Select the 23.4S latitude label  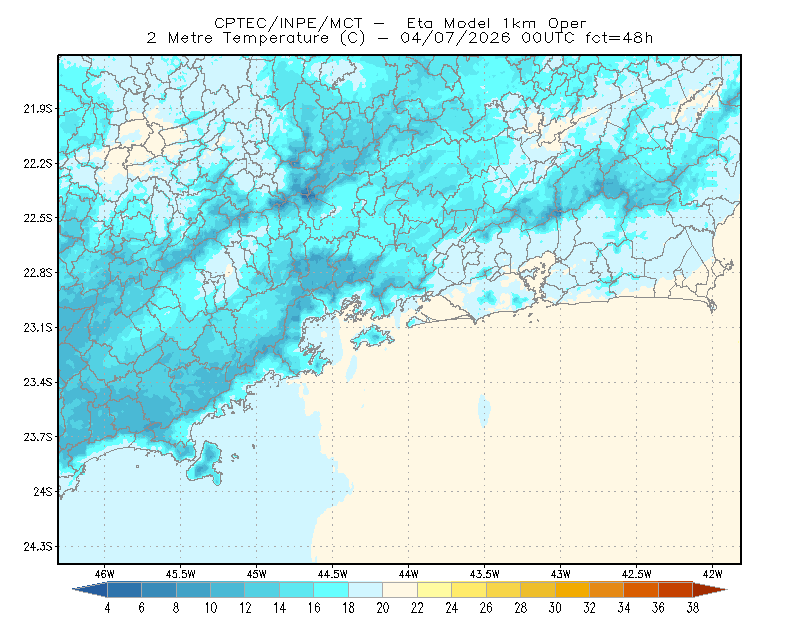38,382
